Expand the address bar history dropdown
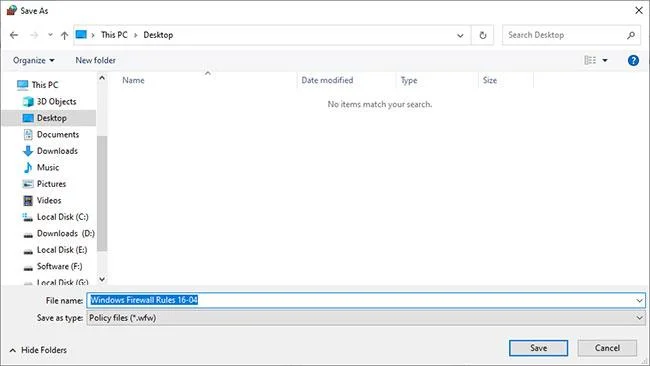Screen dimensions: 650x366 pos(460,35)
